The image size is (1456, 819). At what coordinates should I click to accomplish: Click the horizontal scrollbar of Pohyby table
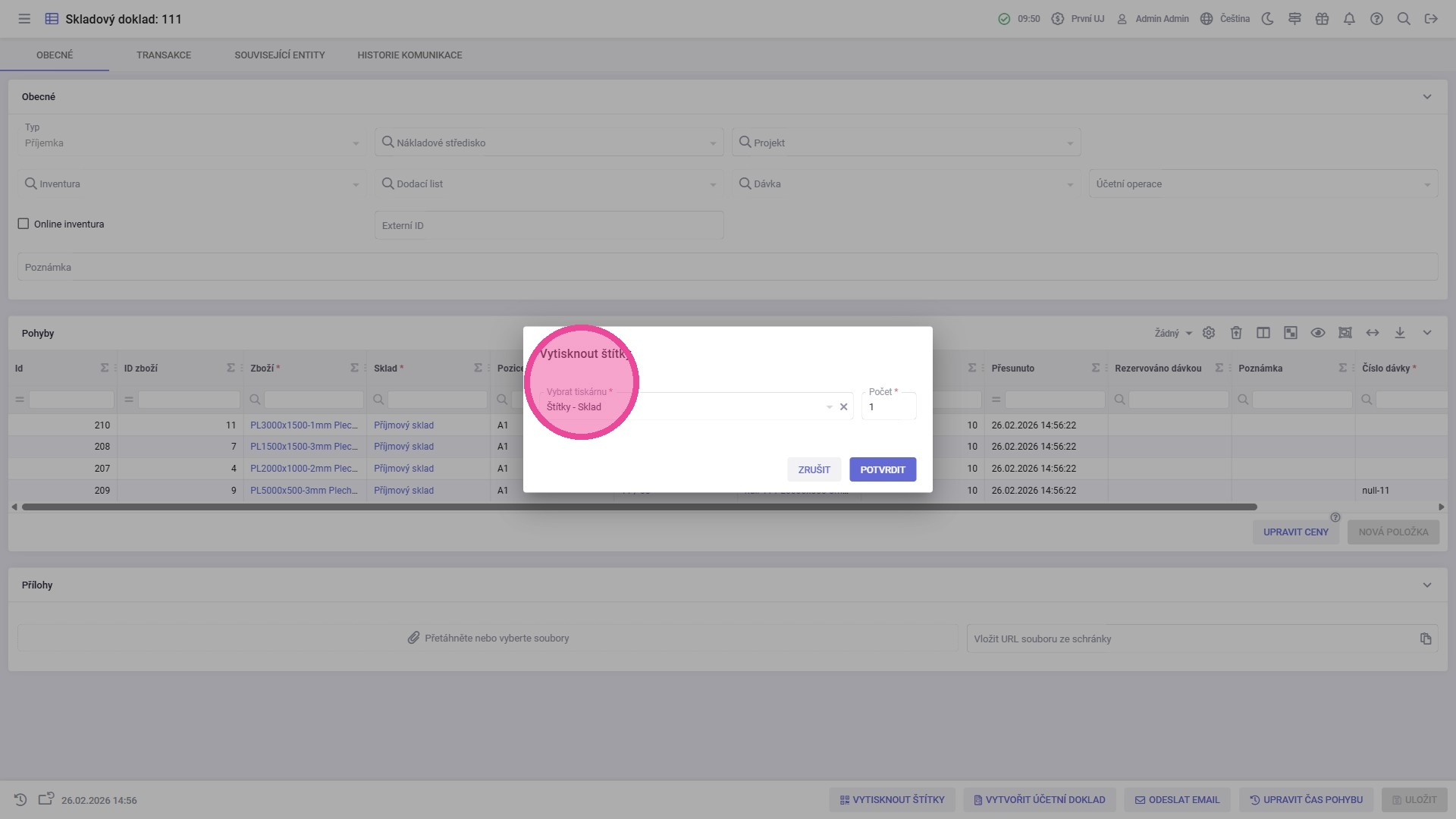point(639,507)
